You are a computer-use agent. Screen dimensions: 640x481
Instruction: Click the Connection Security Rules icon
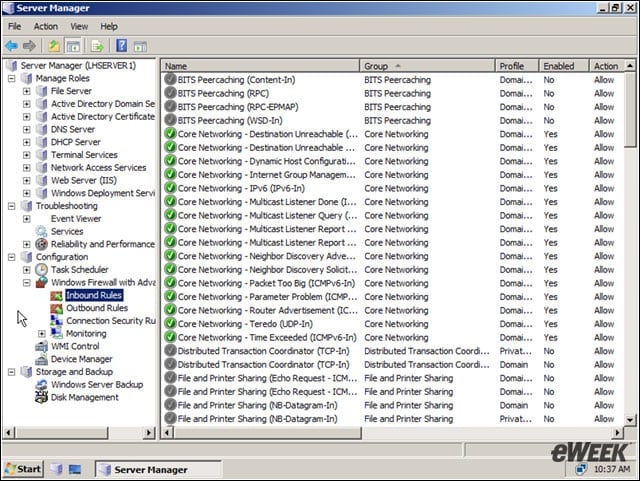pos(56,321)
